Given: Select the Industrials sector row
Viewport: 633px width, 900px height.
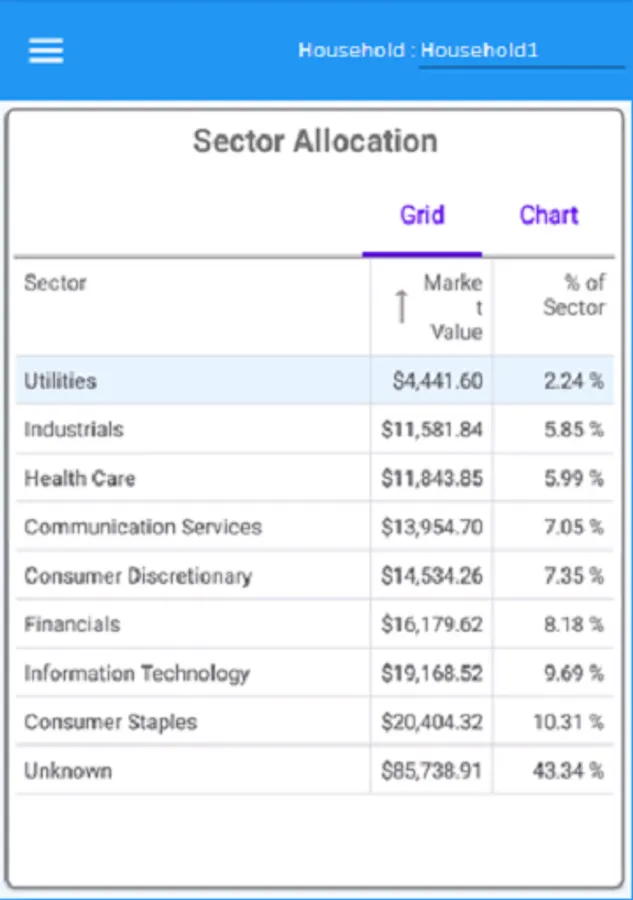Looking at the screenshot, I should [x=74, y=430].
